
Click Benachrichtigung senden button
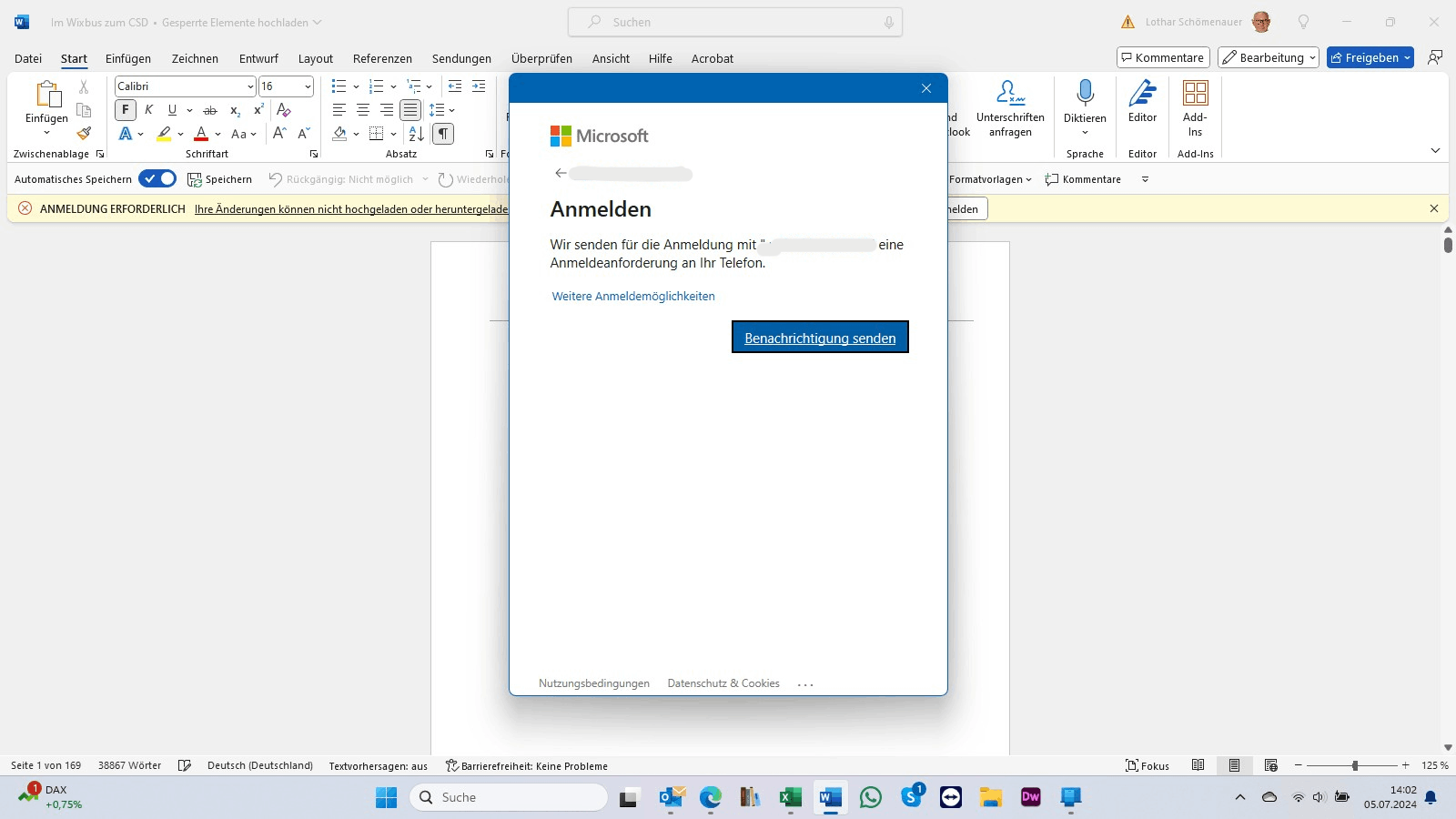click(x=820, y=337)
